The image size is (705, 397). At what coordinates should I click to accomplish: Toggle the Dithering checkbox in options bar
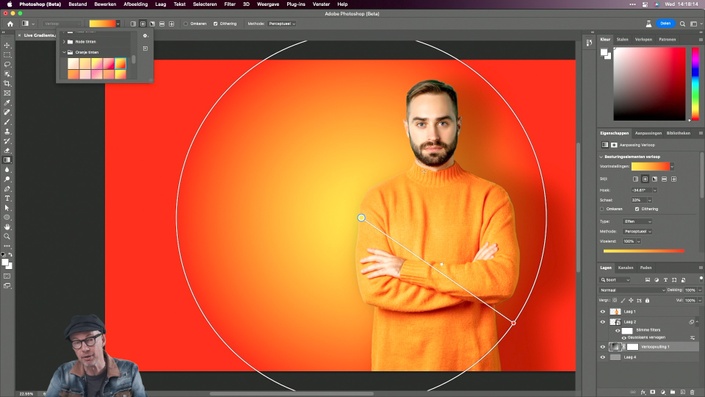[215, 24]
